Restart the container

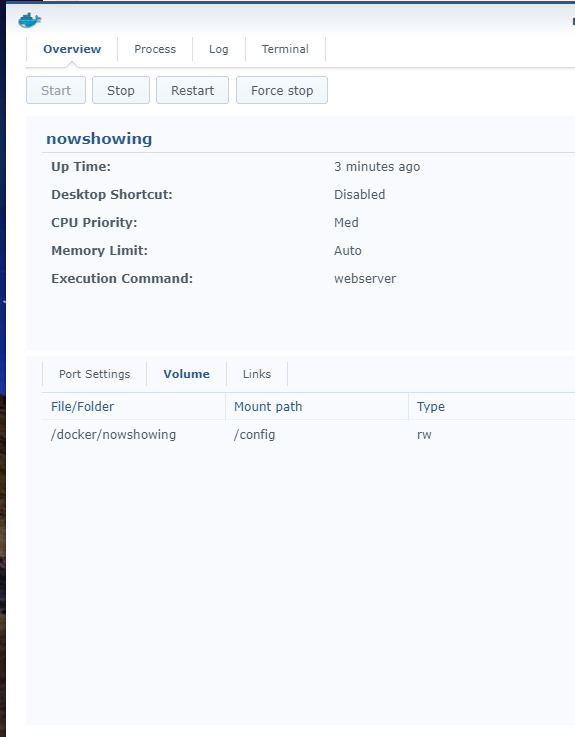pyautogui.click(x=192, y=90)
